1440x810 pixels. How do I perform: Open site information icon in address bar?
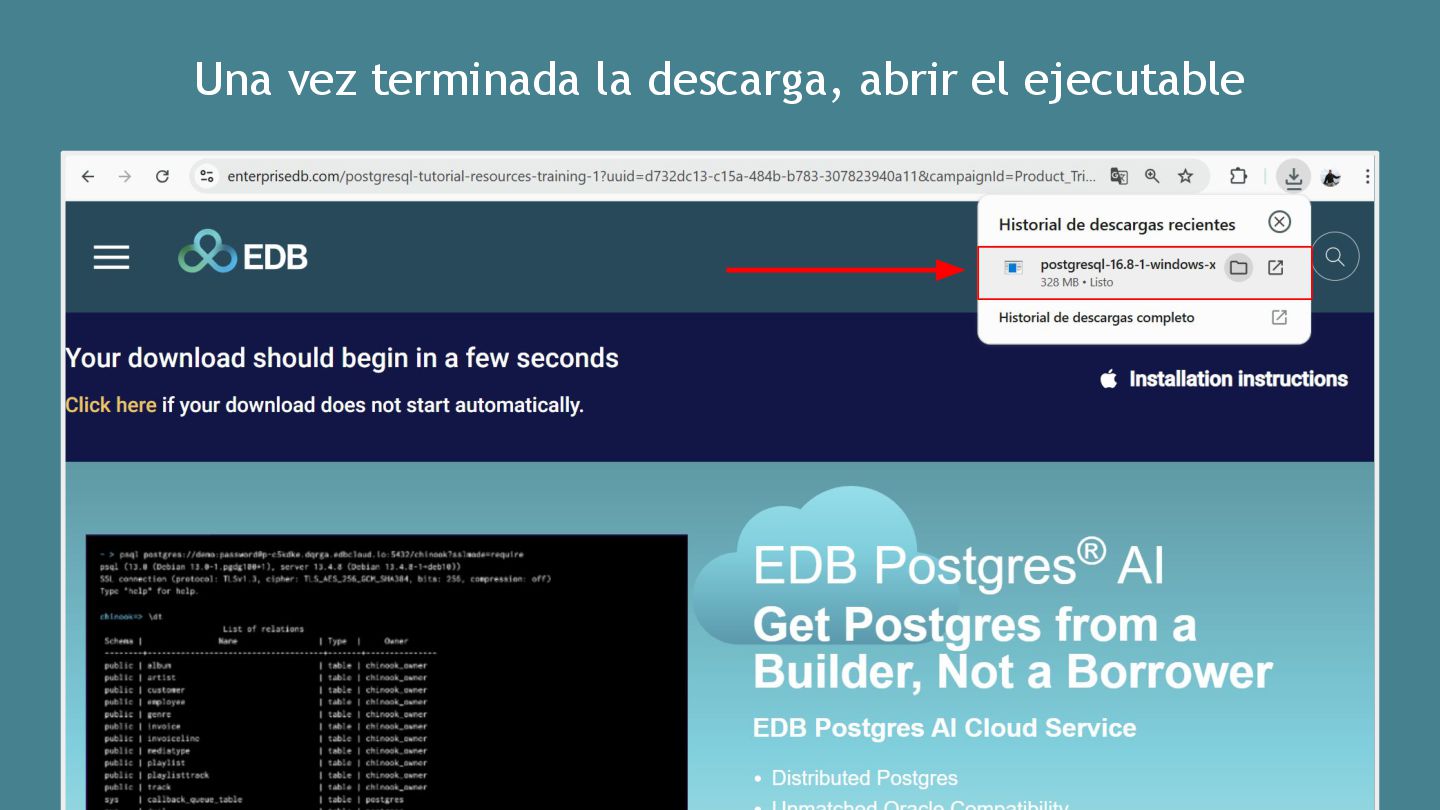[206, 176]
